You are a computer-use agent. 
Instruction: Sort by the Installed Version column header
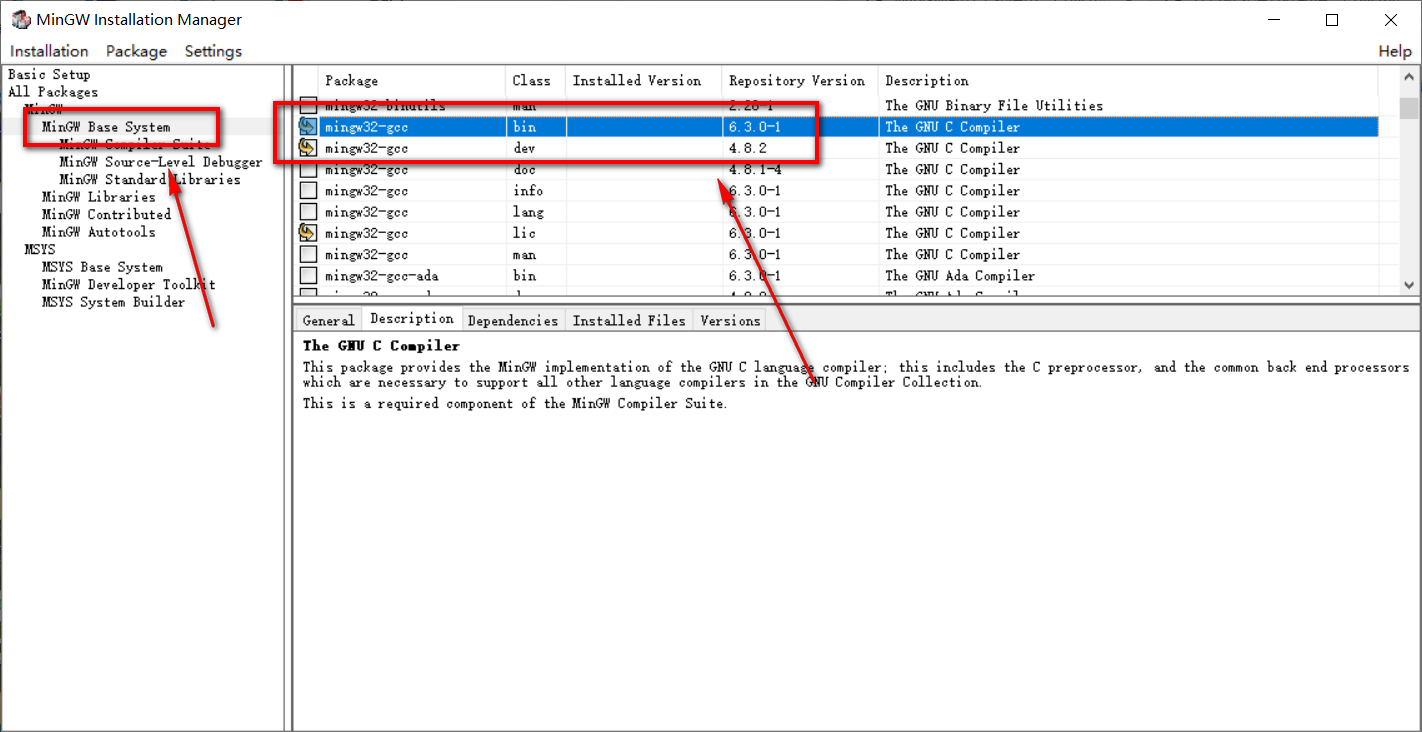[x=643, y=81]
